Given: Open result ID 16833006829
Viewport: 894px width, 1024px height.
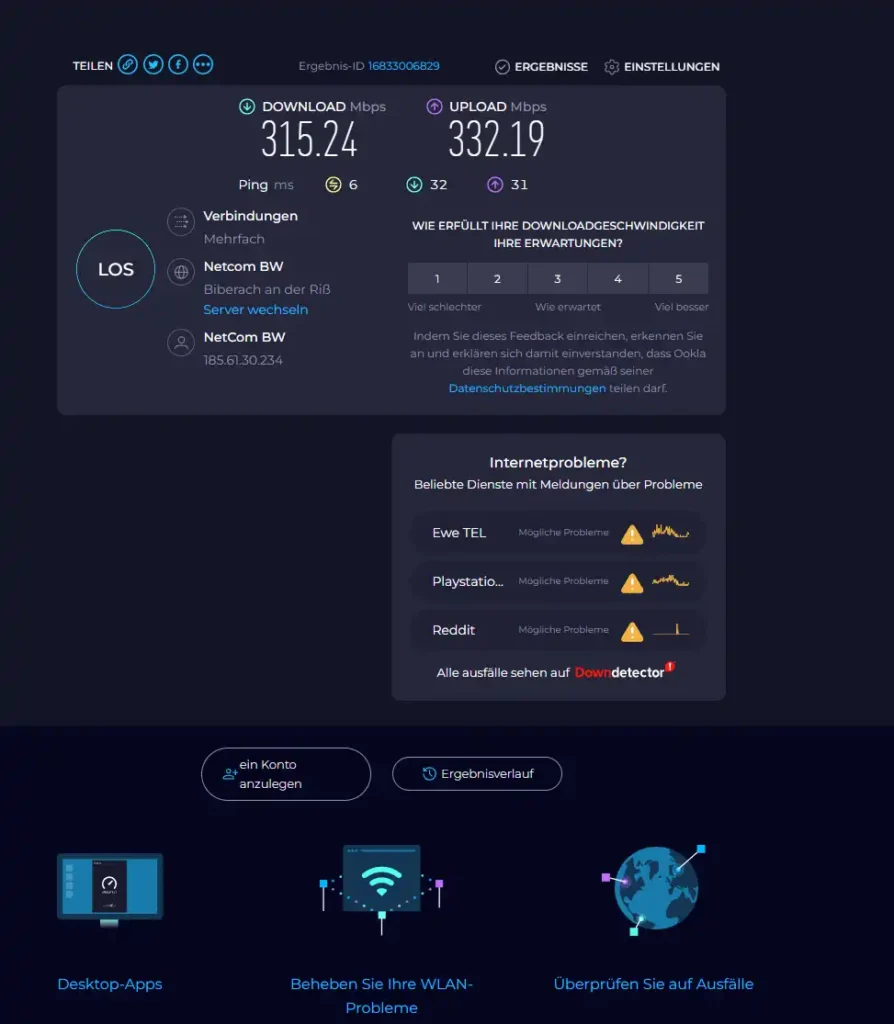Looking at the screenshot, I should click(x=404, y=66).
